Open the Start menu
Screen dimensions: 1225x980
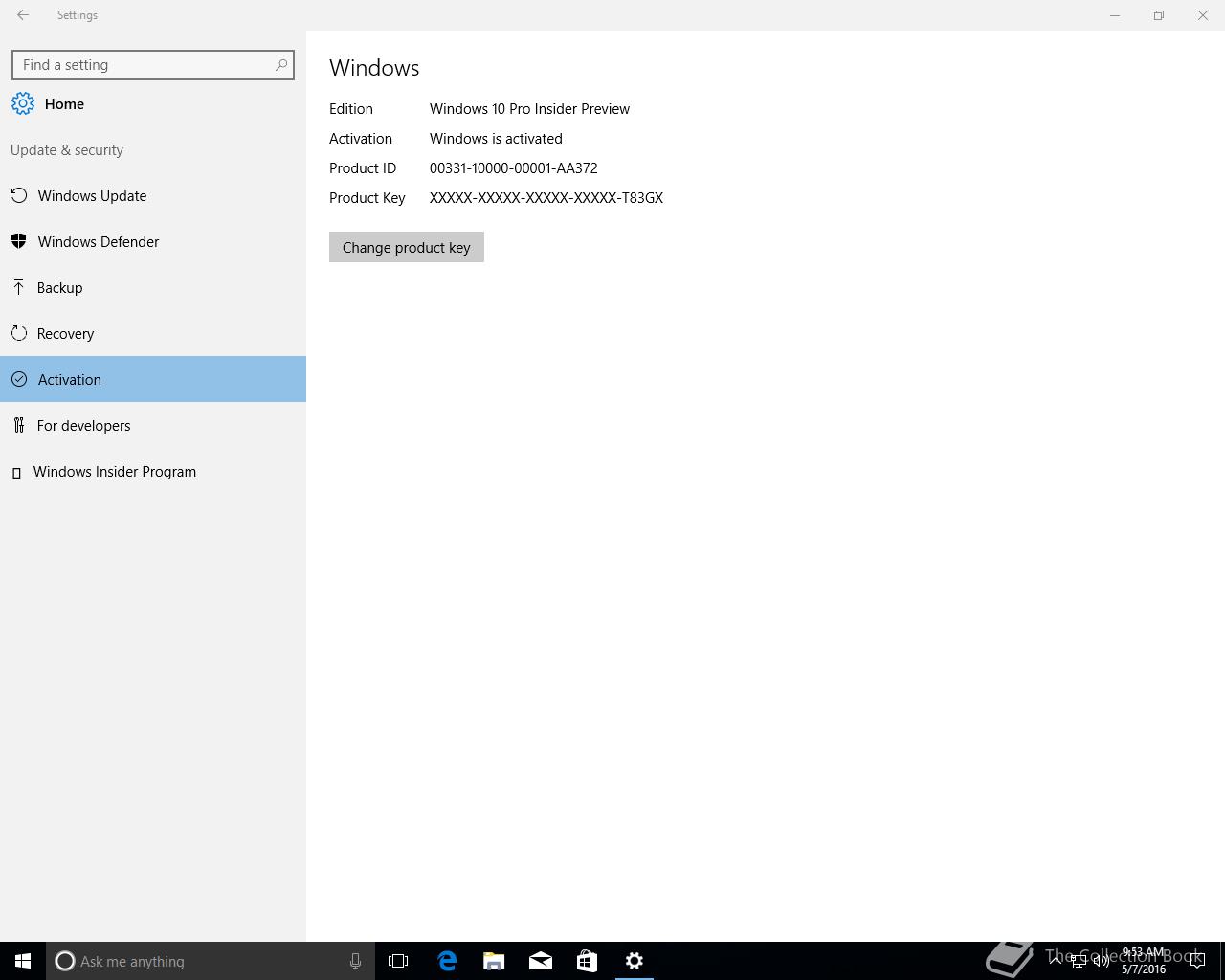23,961
